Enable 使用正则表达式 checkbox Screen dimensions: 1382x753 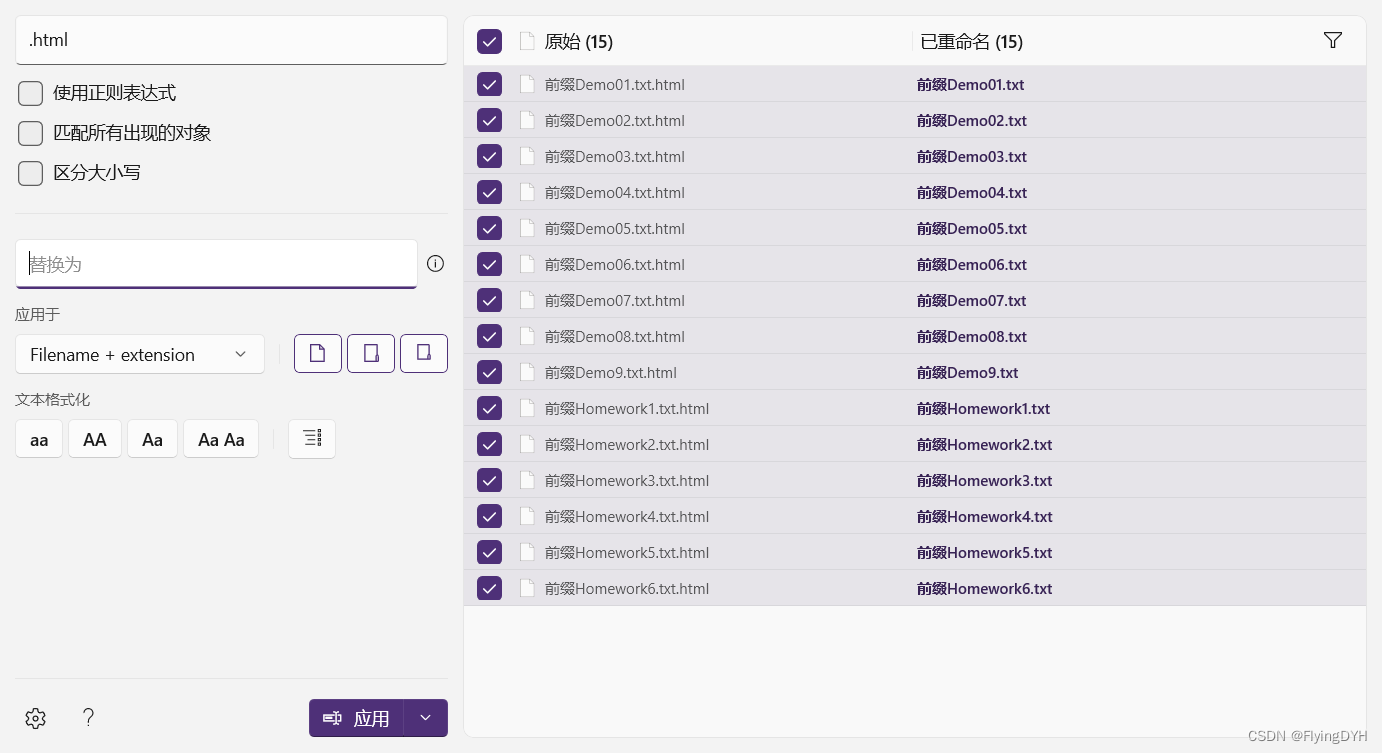[31, 93]
